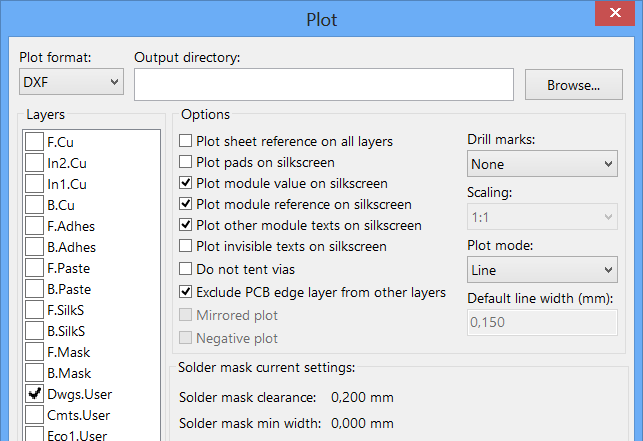
Task: Expand the Drill marks dropdown
Action: pos(541,164)
